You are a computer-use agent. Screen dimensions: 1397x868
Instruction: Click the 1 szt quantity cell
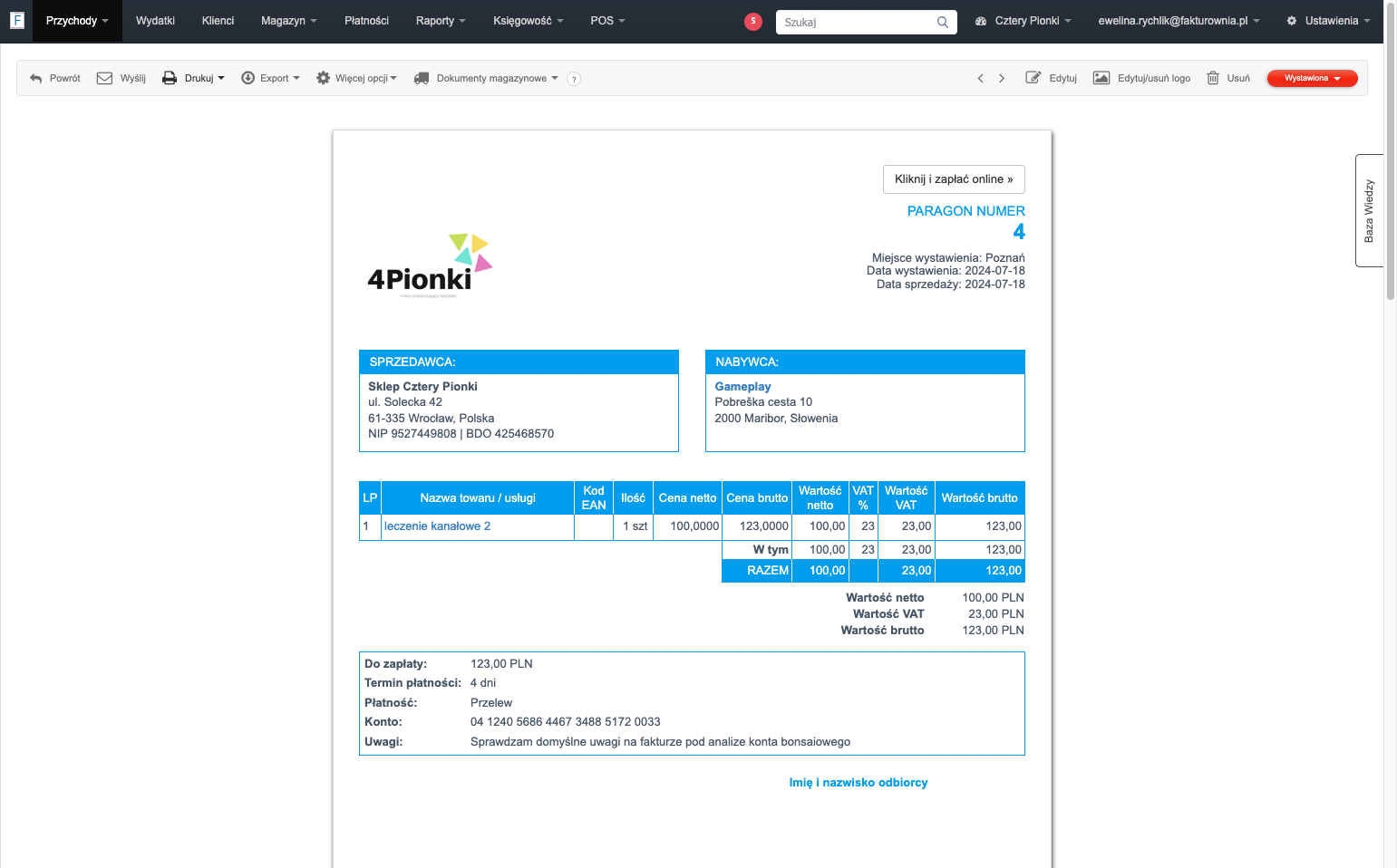coord(633,526)
